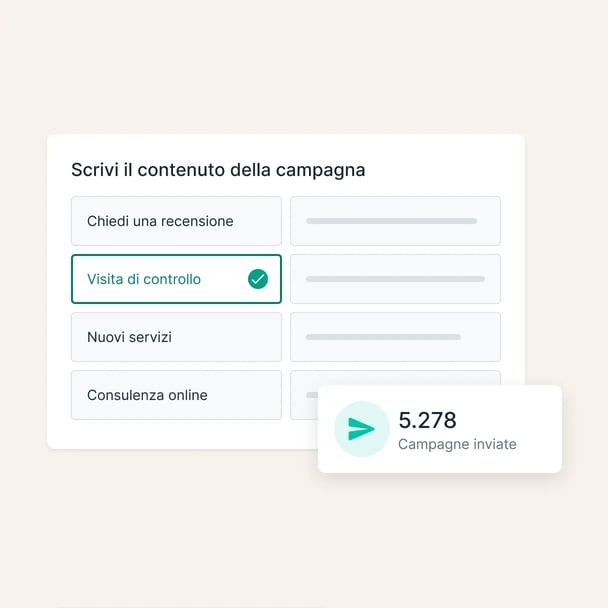This screenshot has height=608, width=608.
Task: Choose the "Nuovi servizi" campaign option
Action: tap(176, 337)
